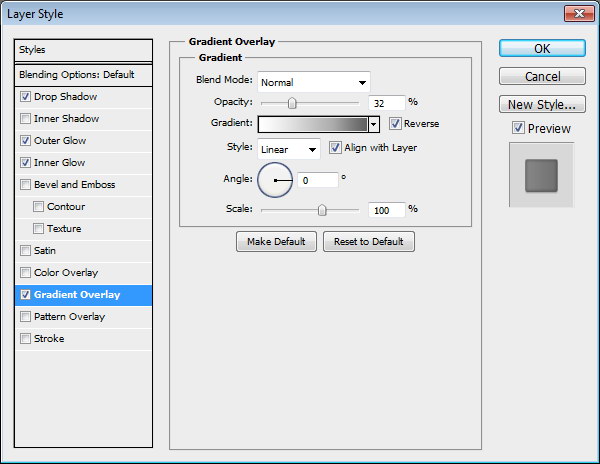Enable the Stroke effect checkbox

(25, 339)
